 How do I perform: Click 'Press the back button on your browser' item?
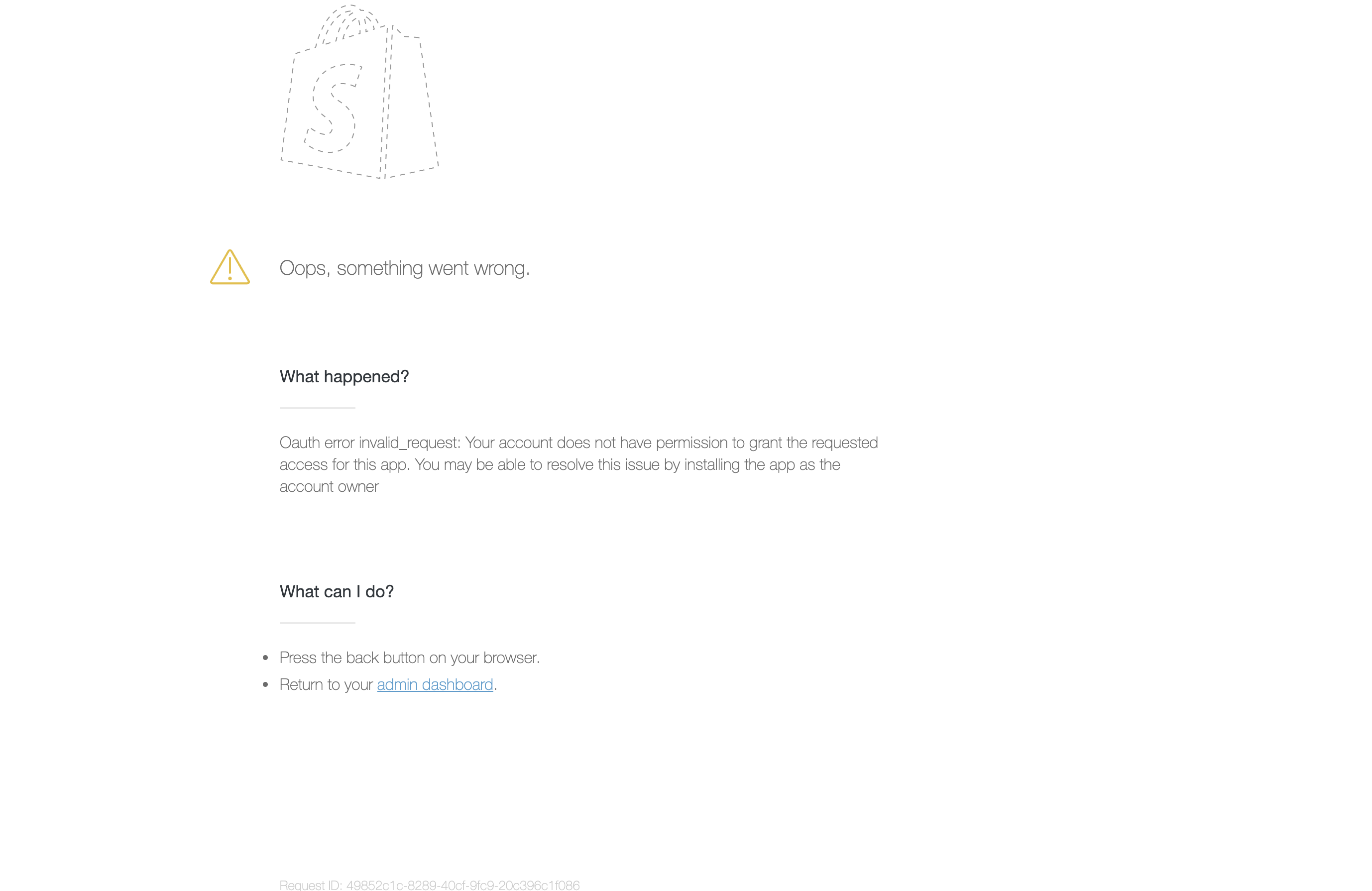[409, 658]
